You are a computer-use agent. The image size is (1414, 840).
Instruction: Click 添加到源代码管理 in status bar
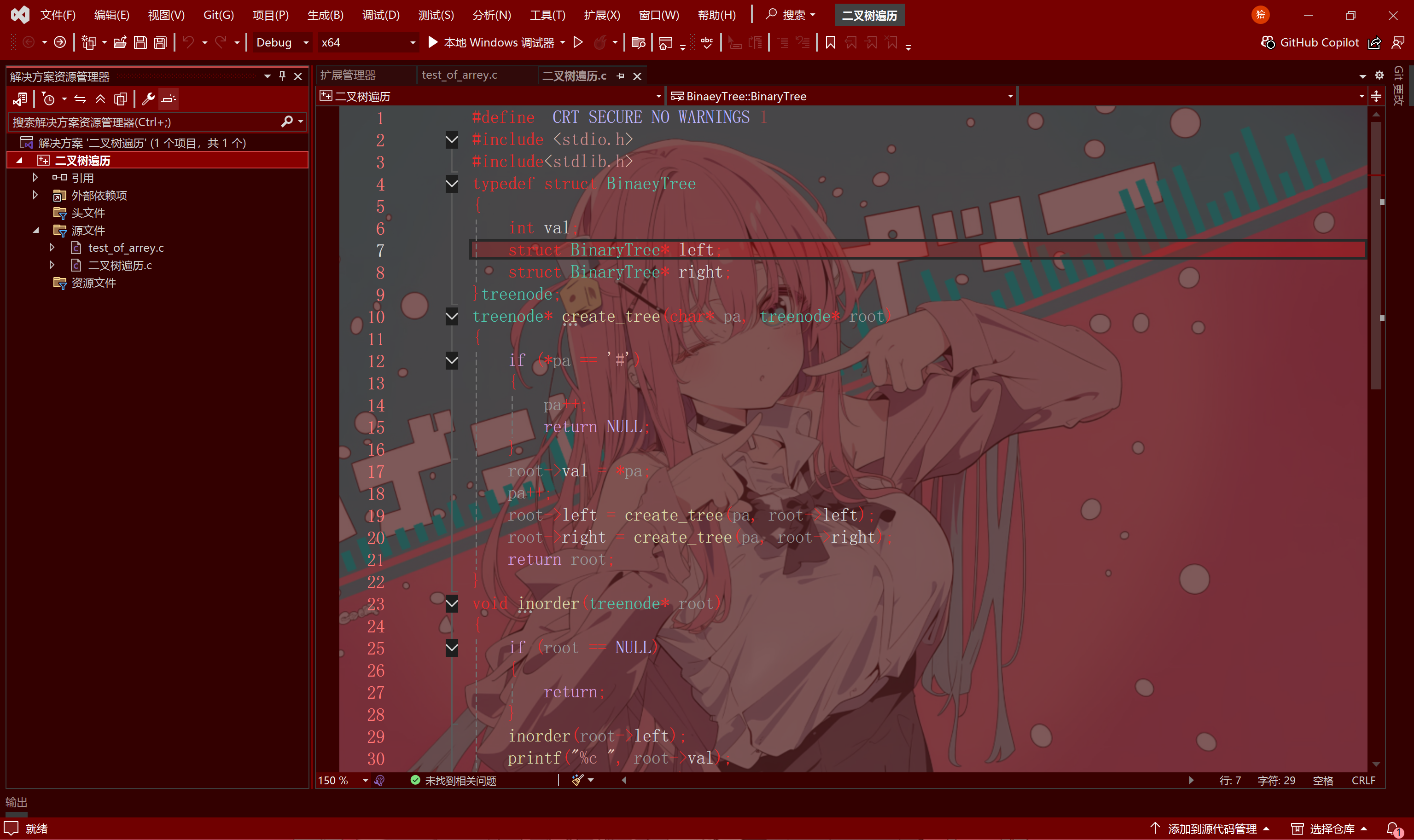(1211, 828)
